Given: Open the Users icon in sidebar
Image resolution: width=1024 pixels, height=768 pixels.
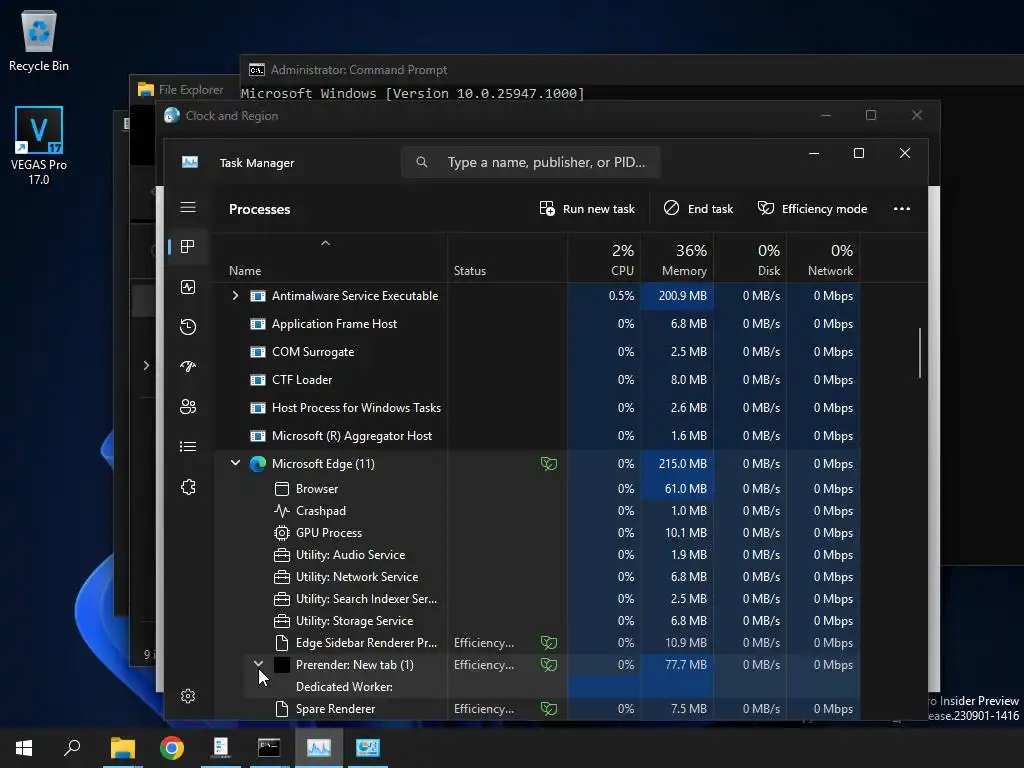Looking at the screenshot, I should click(x=188, y=407).
